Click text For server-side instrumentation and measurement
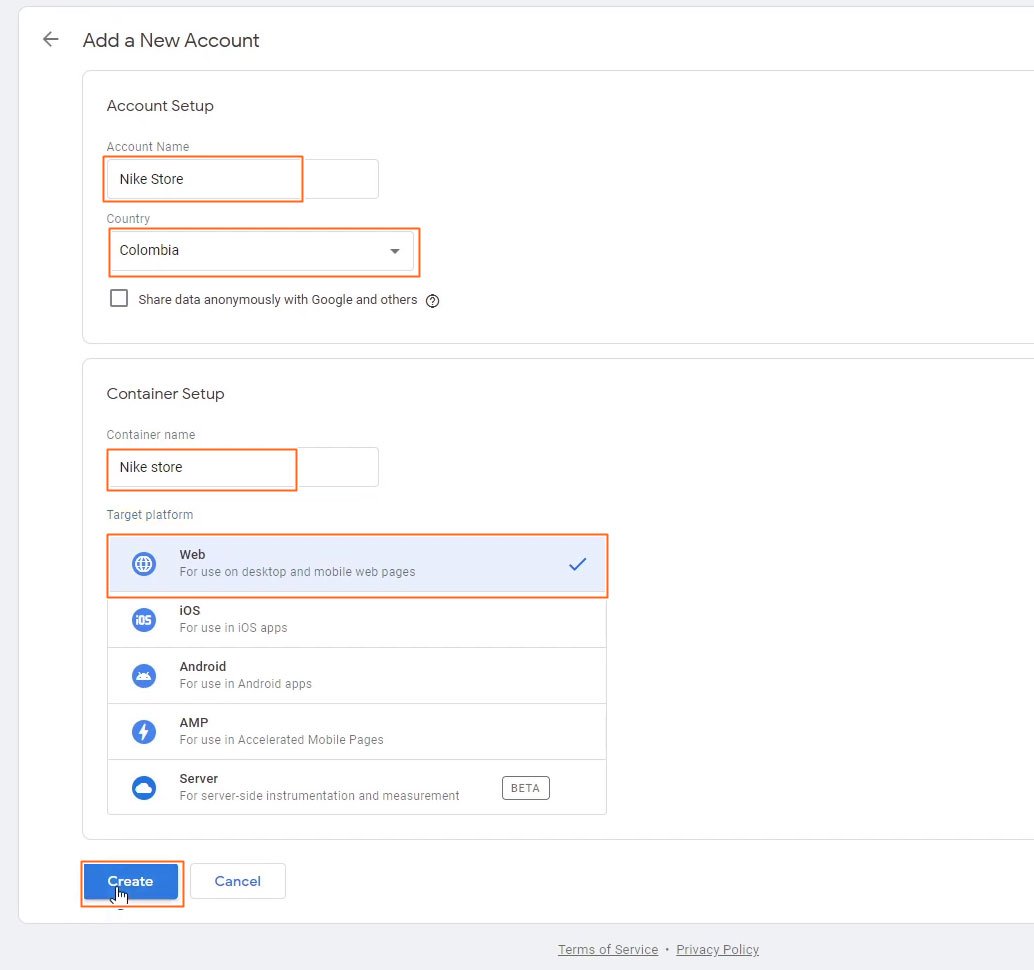The width and height of the screenshot is (1034, 970). [x=319, y=796]
